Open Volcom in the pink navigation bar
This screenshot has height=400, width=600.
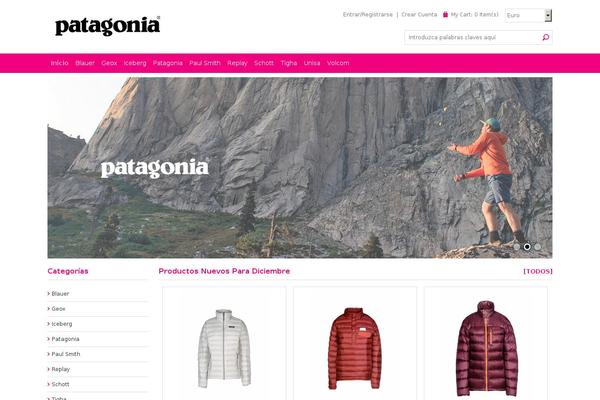coord(338,63)
